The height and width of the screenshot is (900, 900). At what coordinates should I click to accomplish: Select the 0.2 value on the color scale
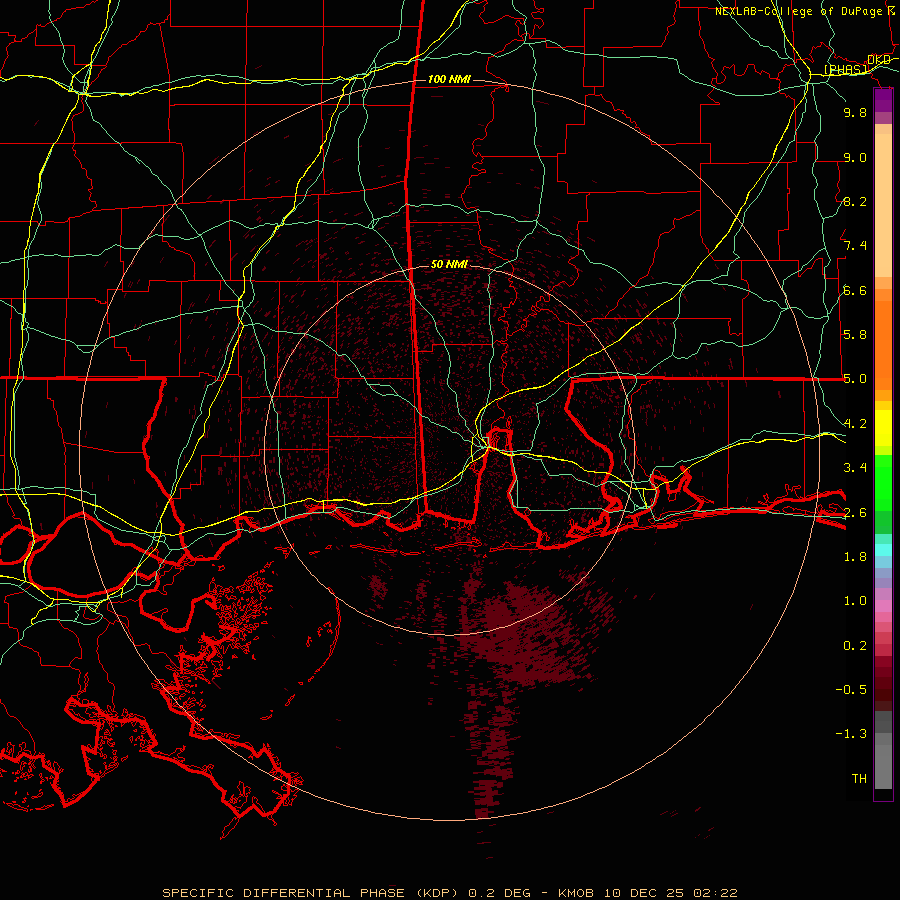[x=855, y=646]
